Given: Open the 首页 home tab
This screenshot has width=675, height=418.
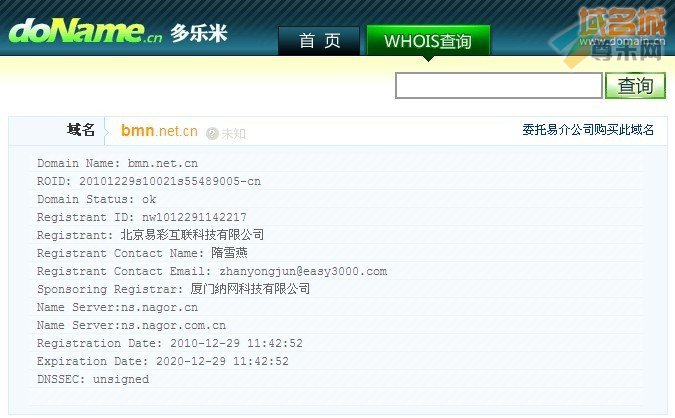Looking at the screenshot, I should click(319, 40).
